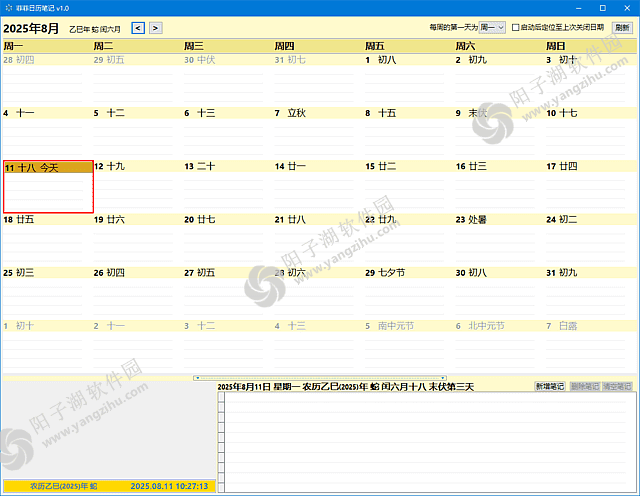Image resolution: width=640 pixels, height=496 pixels.
Task: Select July 28 初四 date cell
Action: pos(48,78)
